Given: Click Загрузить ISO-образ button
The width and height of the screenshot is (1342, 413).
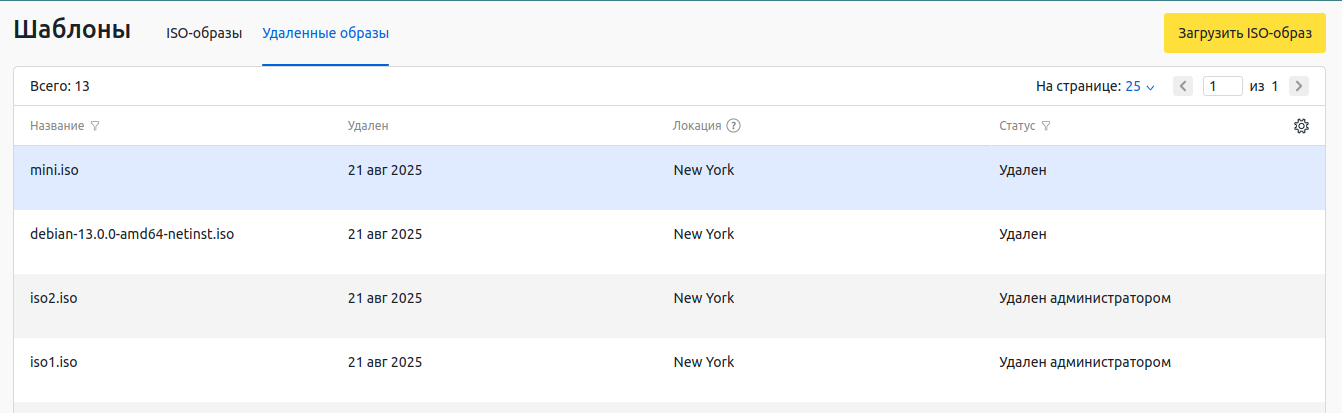Looking at the screenshot, I should point(1244,33).
